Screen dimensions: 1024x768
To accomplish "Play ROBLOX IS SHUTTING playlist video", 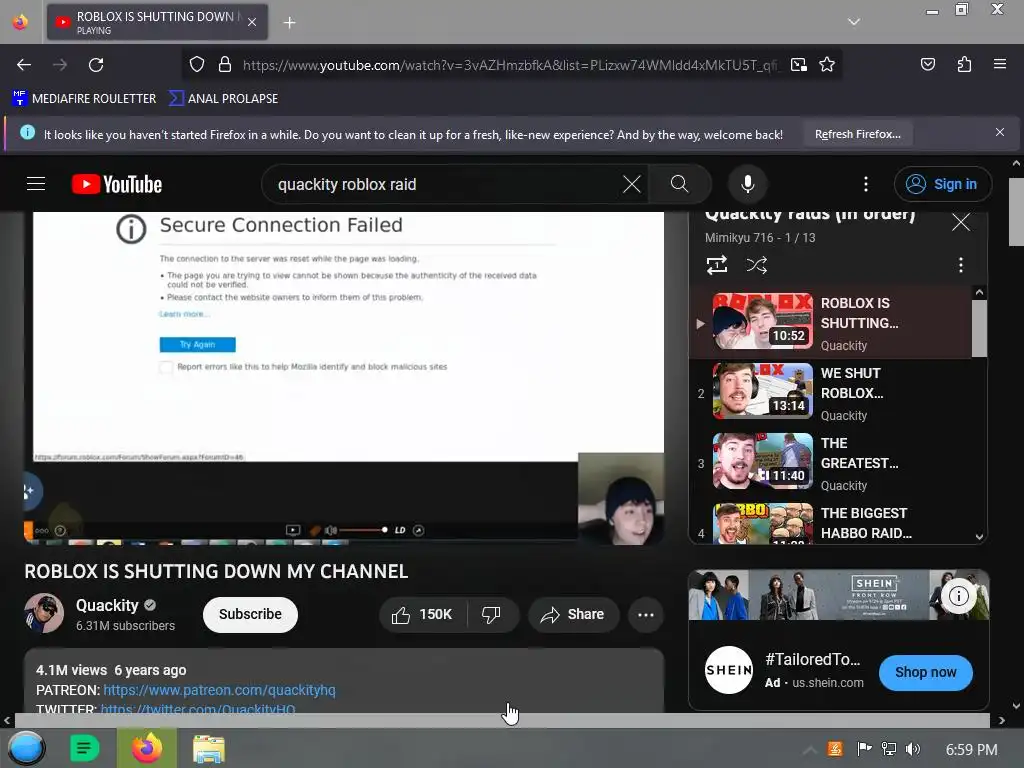I will click(x=831, y=323).
